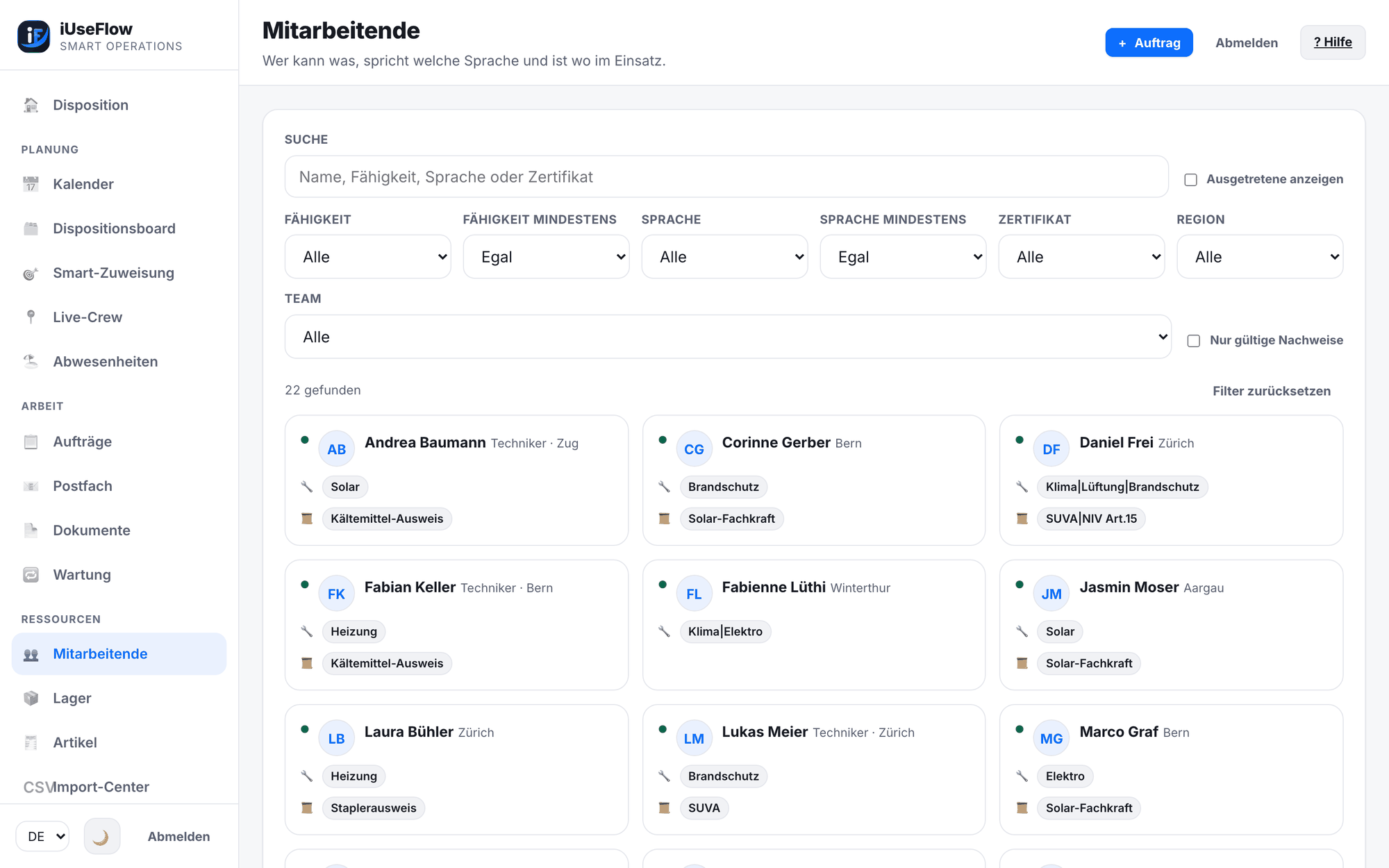Click Abmelden in the top header
Image resolution: width=1389 pixels, height=868 pixels.
[x=1247, y=42]
